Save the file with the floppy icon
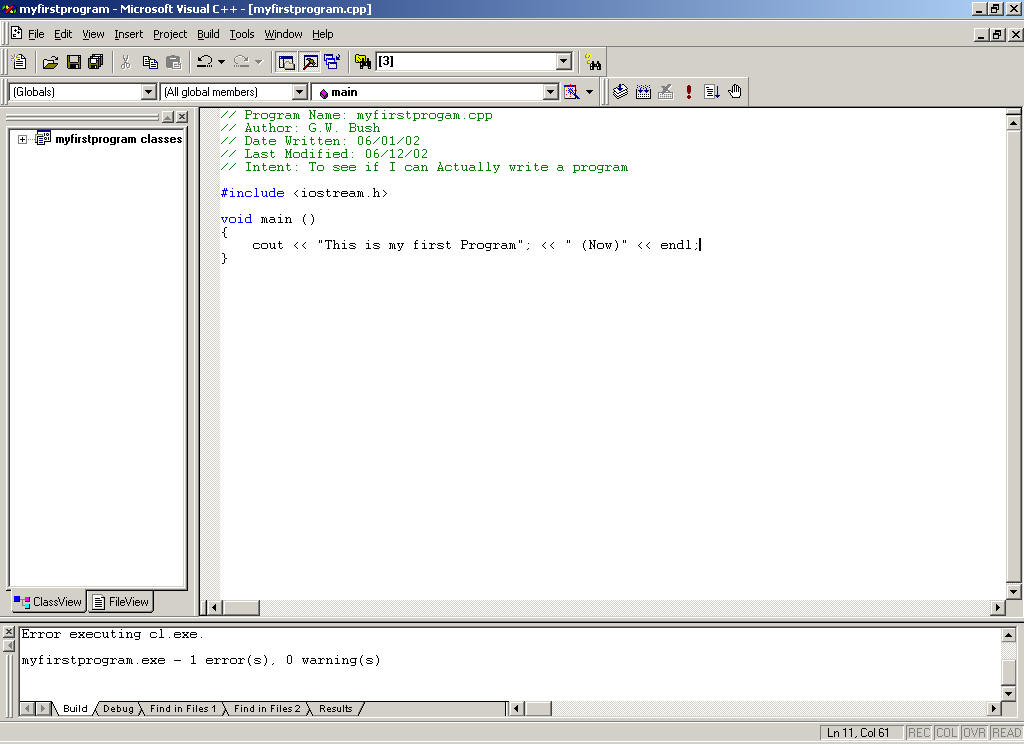The height and width of the screenshot is (744, 1024). click(73, 62)
